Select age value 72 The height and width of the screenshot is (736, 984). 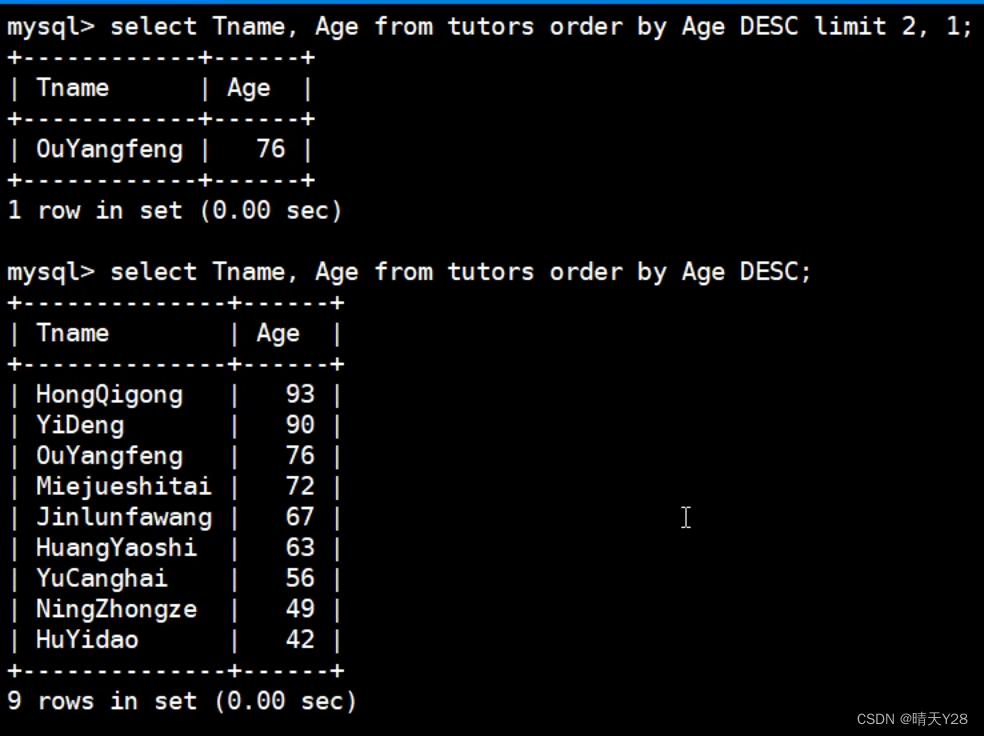pos(300,487)
